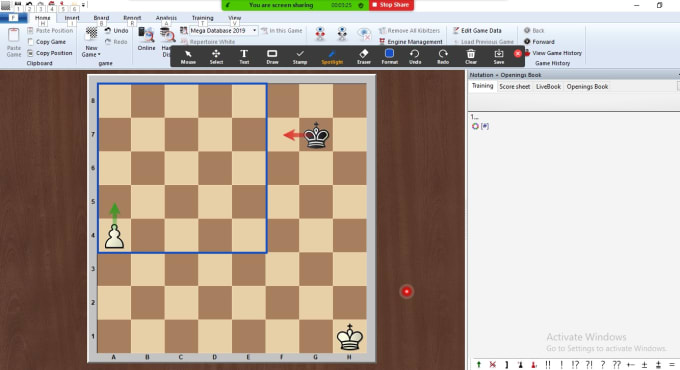Click the ribbon Undo button
680x370 pixels.
click(117, 30)
